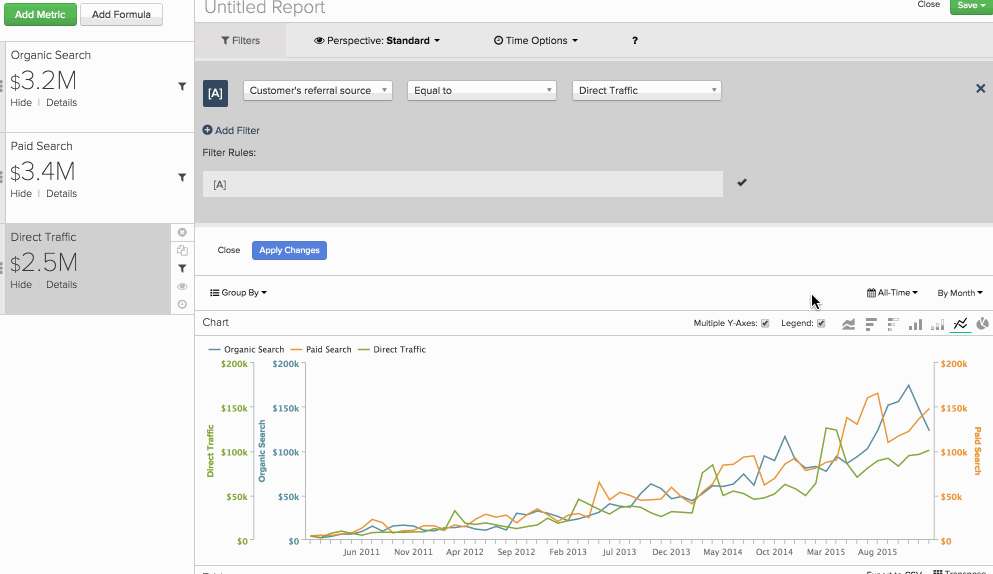Uncheck the Multiple Y-Axes checkbox
993x574 pixels.
coord(765,323)
